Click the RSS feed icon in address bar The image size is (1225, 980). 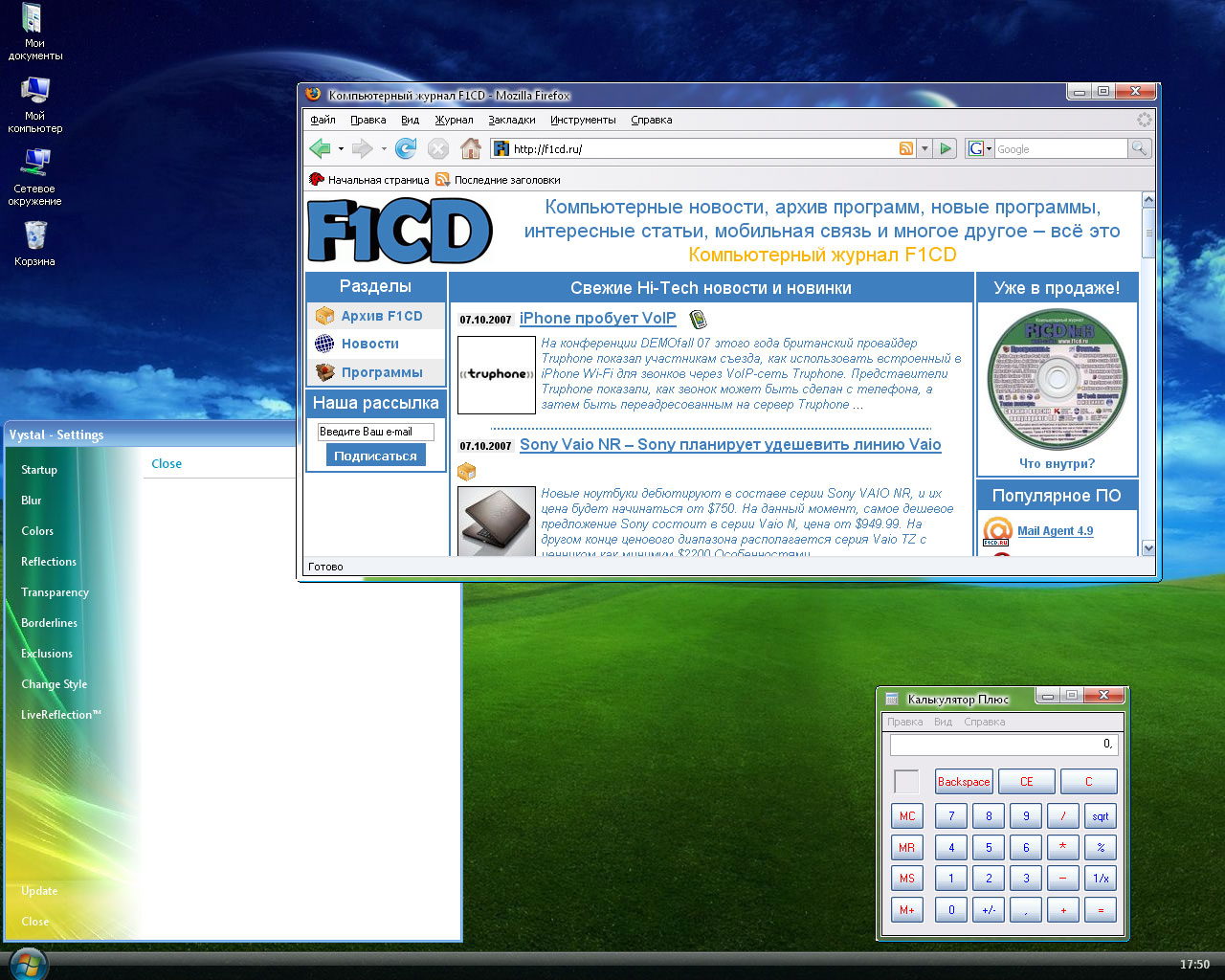(905, 148)
